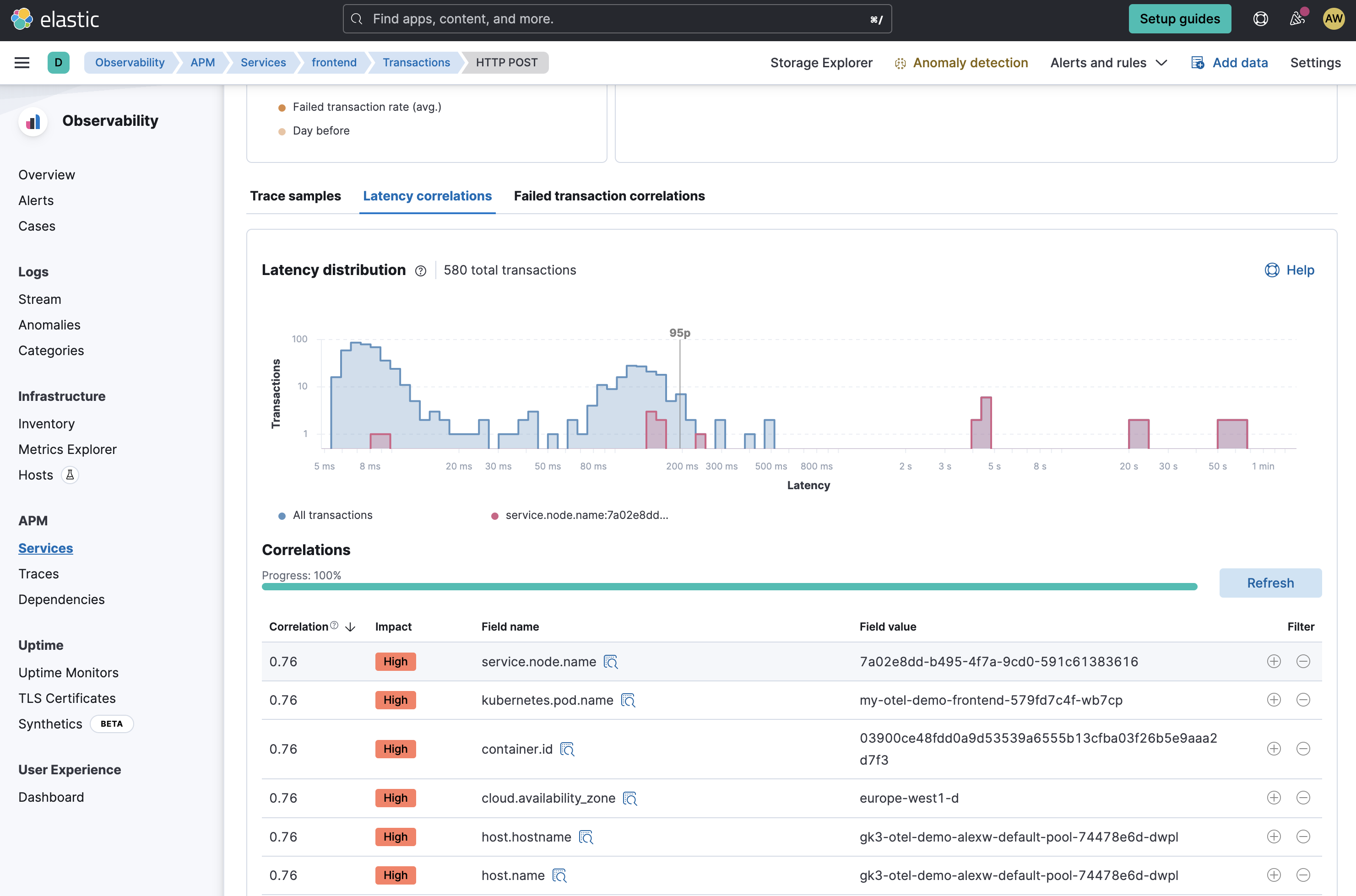Switch to Trace samples tab

click(x=296, y=196)
